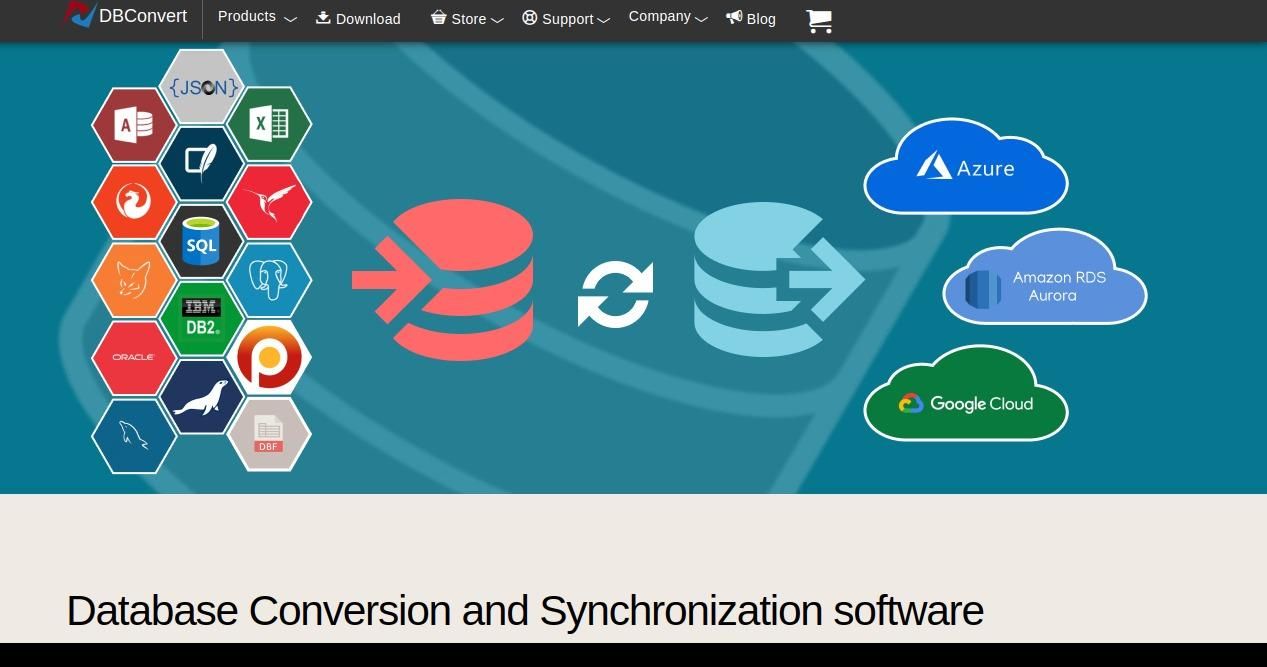This screenshot has width=1267, height=667.
Task: Click the Amazon RDS Aurora cloud
Action: [x=1045, y=277]
